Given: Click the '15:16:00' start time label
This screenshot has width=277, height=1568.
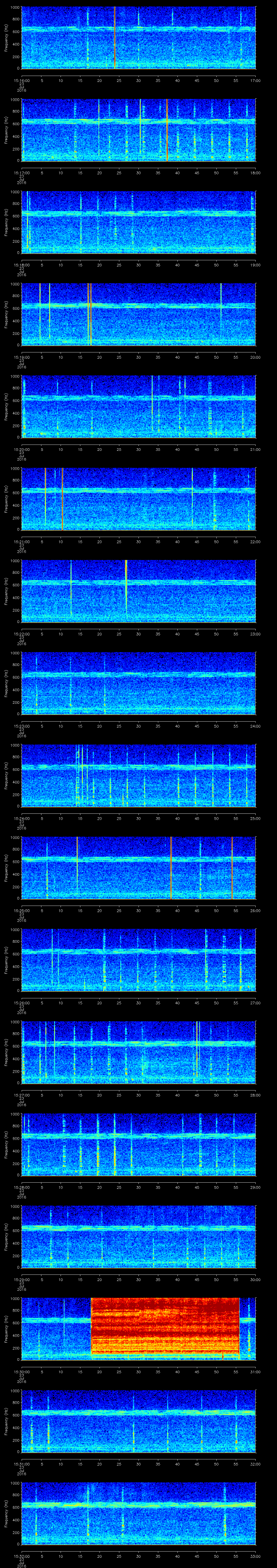Looking at the screenshot, I should click(x=21, y=80).
